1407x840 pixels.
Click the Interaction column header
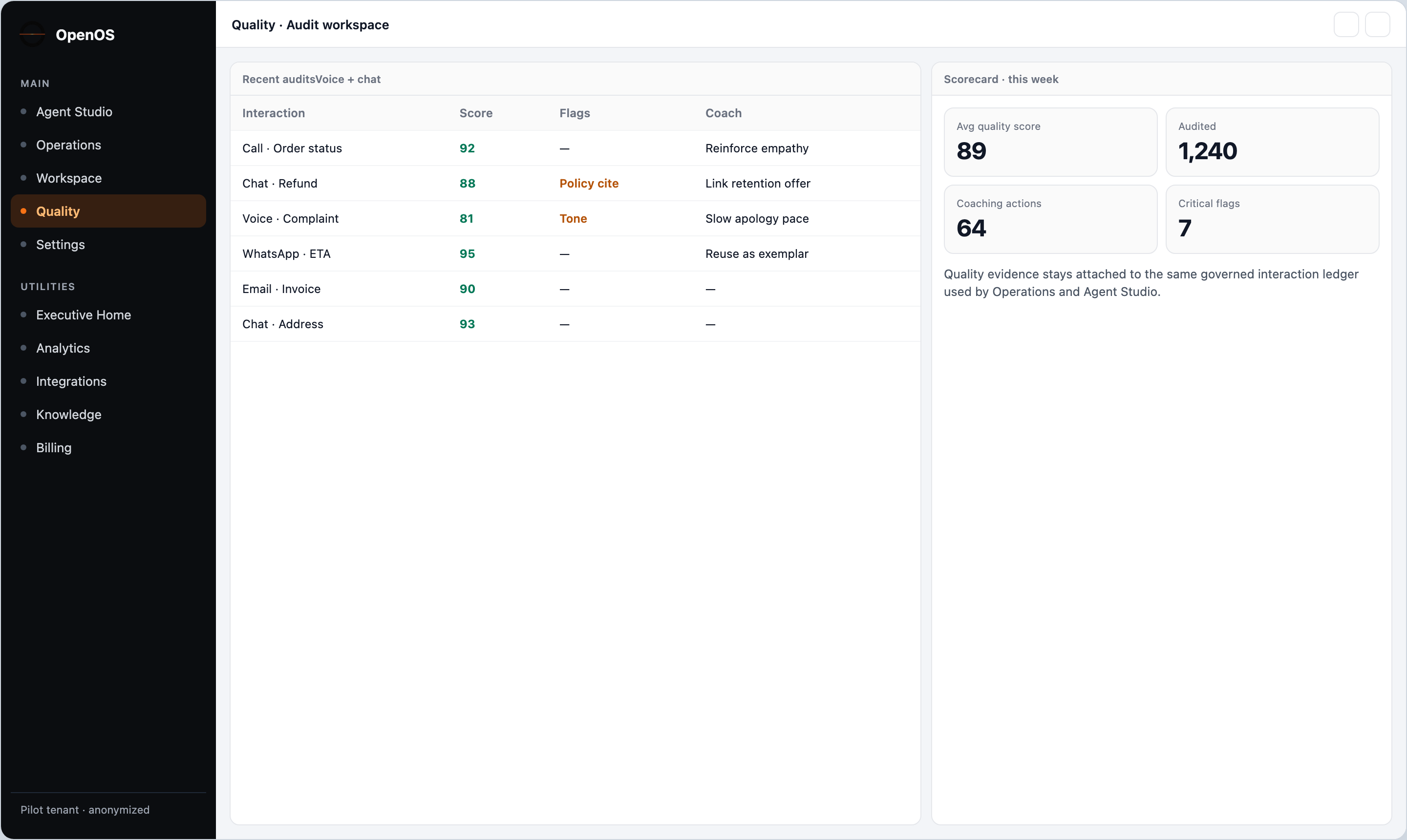coord(274,113)
